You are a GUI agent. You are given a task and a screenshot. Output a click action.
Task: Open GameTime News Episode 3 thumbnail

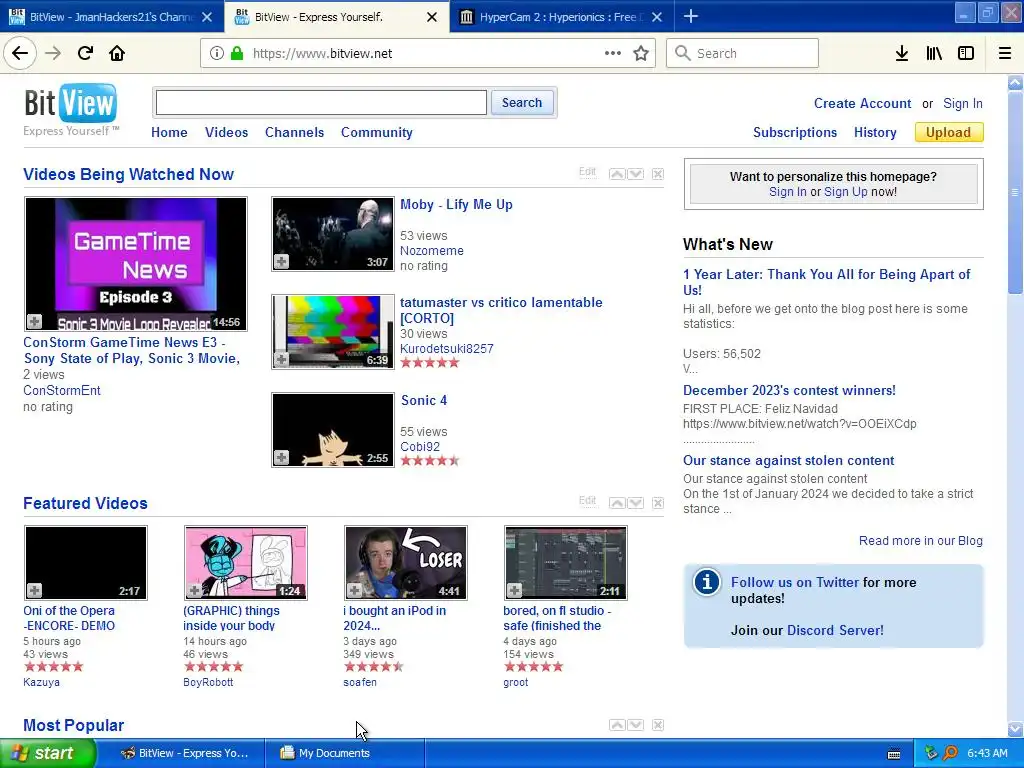136,264
